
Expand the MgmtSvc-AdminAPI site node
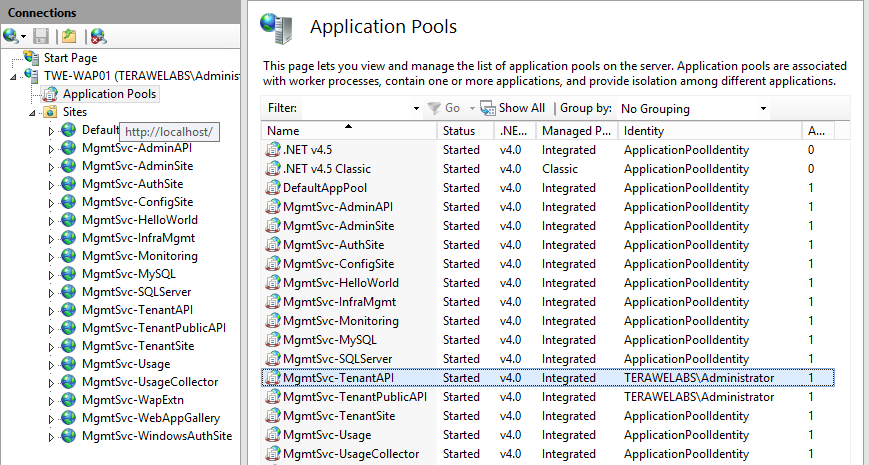pyautogui.click(x=52, y=148)
